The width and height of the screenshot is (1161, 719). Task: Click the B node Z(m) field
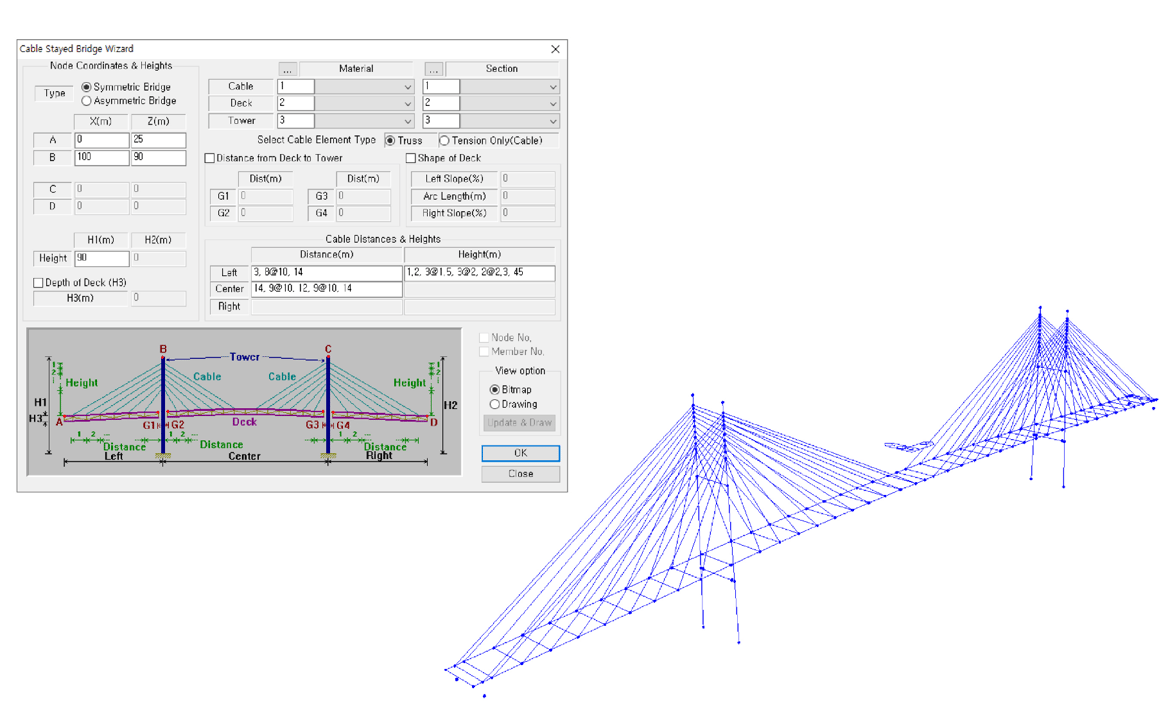coord(158,158)
